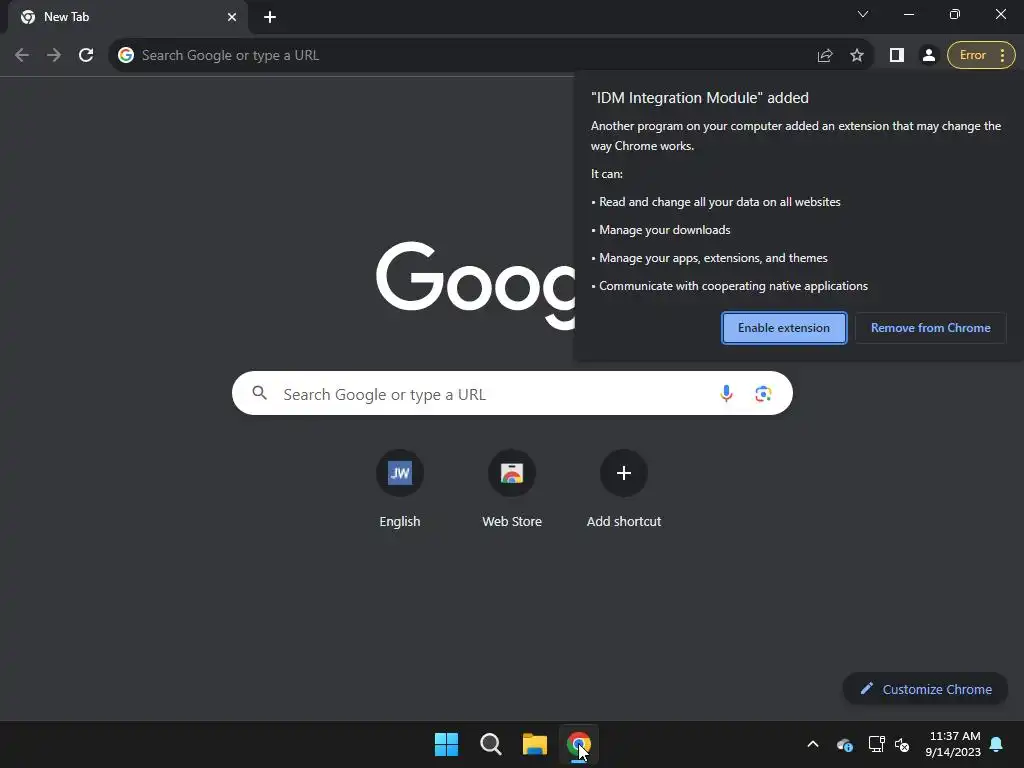Open the profile avatar menu

coord(929,56)
